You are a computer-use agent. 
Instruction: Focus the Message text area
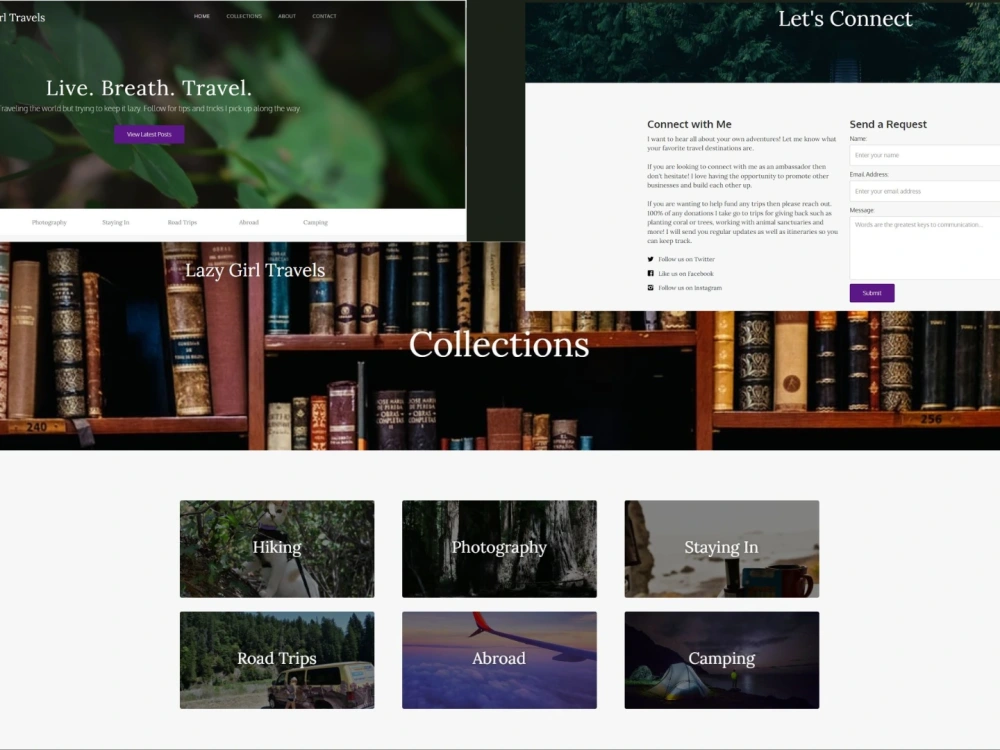pos(925,247)
